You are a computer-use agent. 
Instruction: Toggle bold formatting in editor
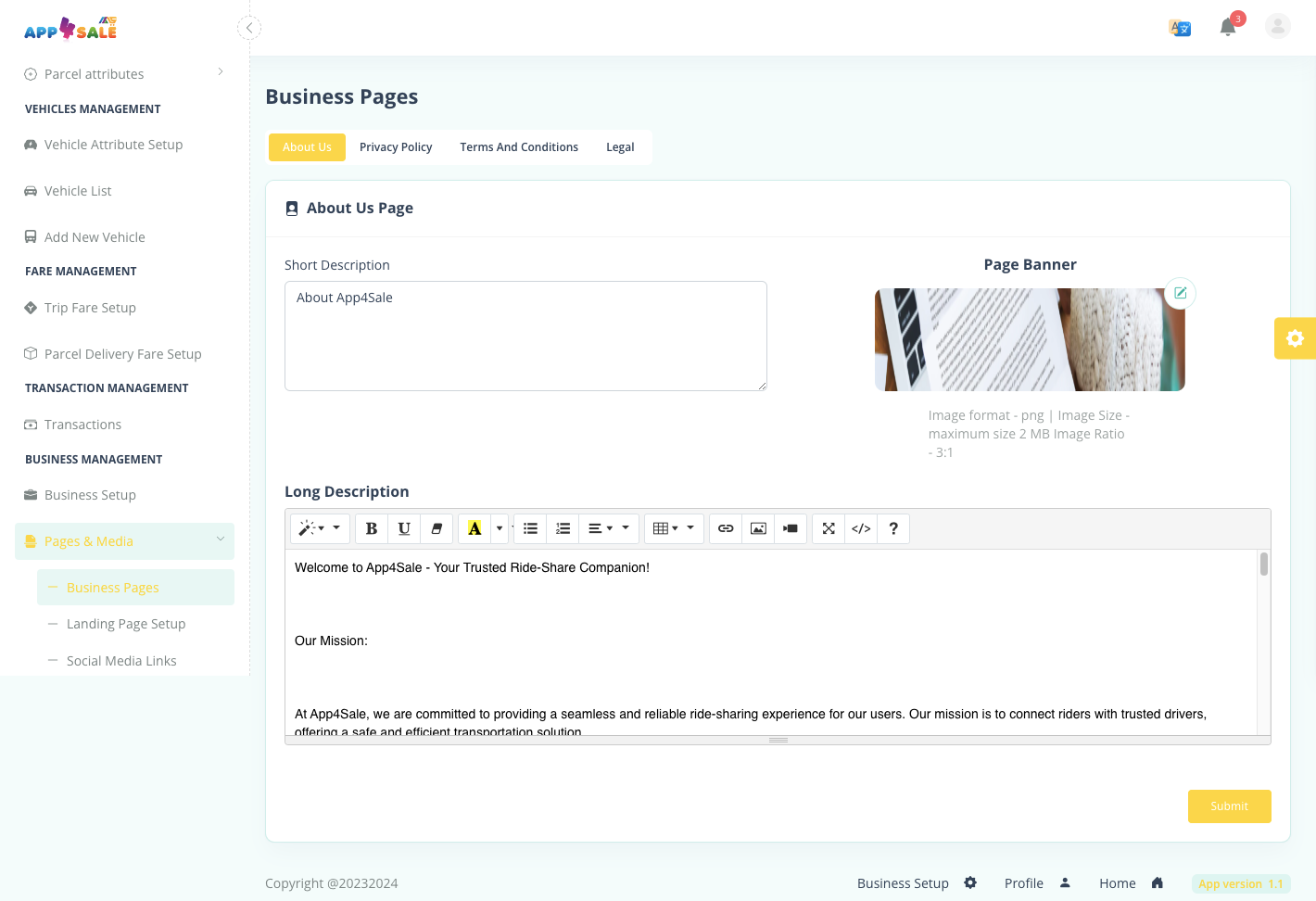coord(372,528)
